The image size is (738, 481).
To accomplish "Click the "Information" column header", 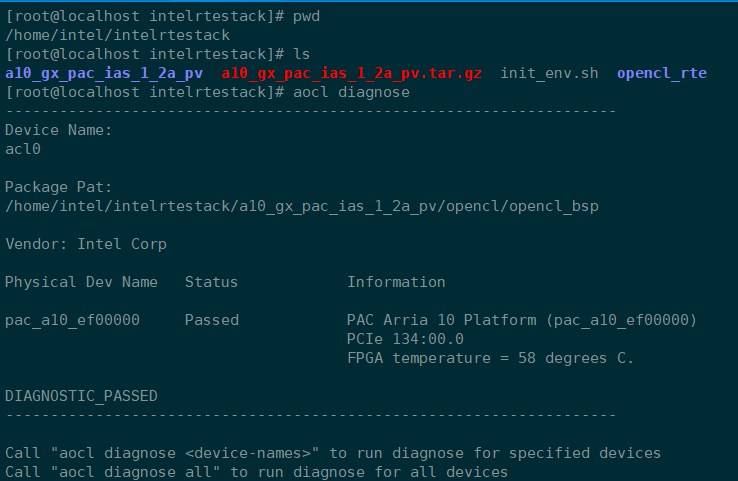I will tap(396, 282).
